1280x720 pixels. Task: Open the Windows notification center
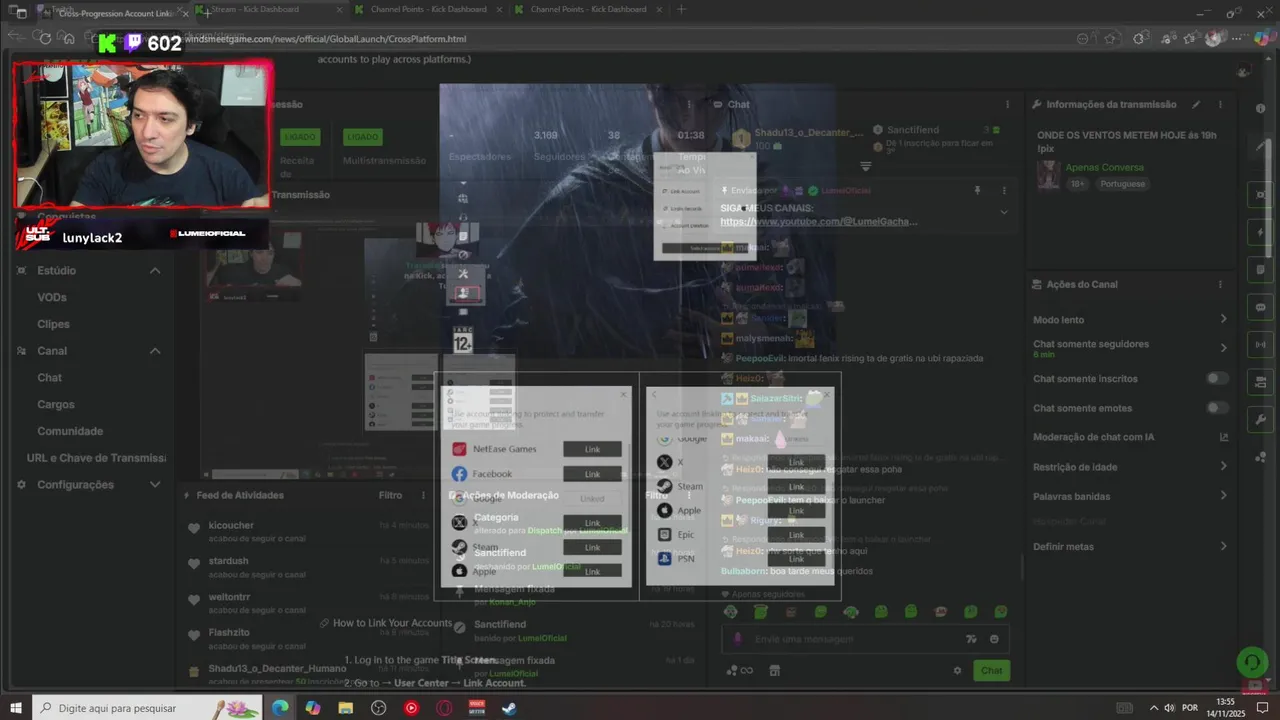1262,708
